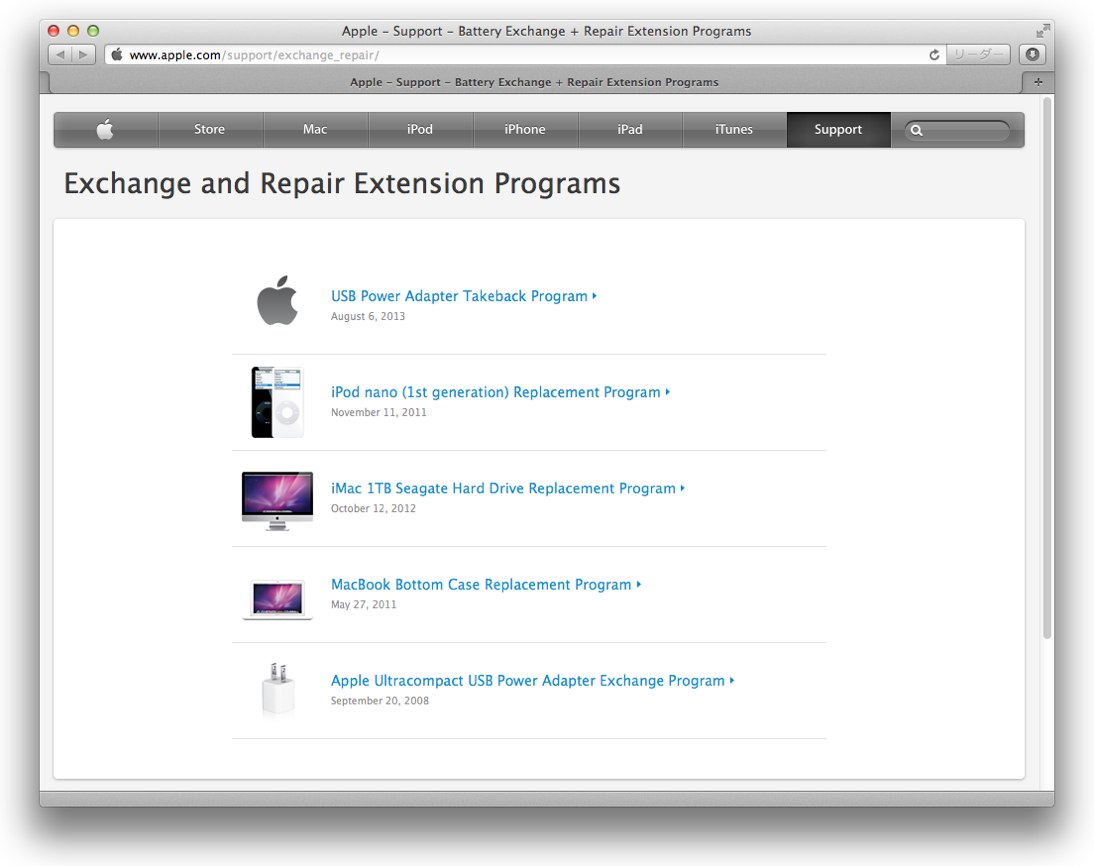This screenshot has height=866, width=1094.
Task: Open the iTunes navigation tab
Action: (x=734, y=129)
